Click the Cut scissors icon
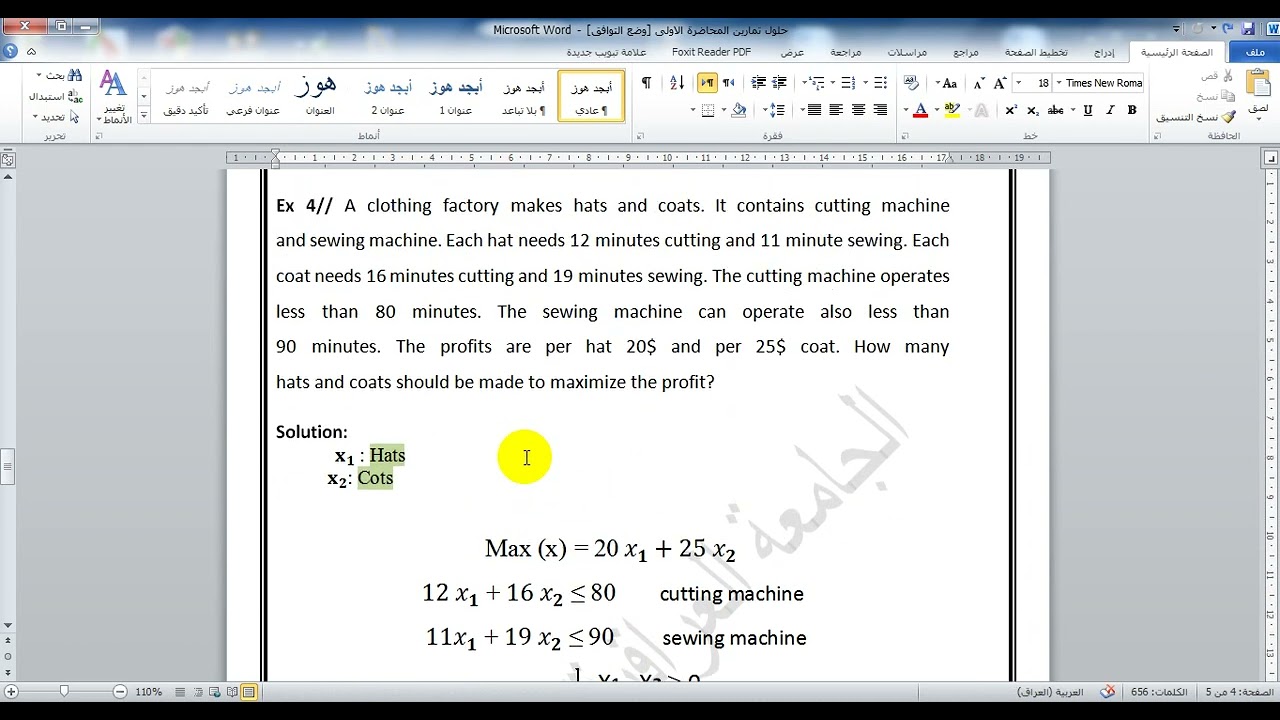Screen dimensions: 1280x720 (x=1228, y=76)
